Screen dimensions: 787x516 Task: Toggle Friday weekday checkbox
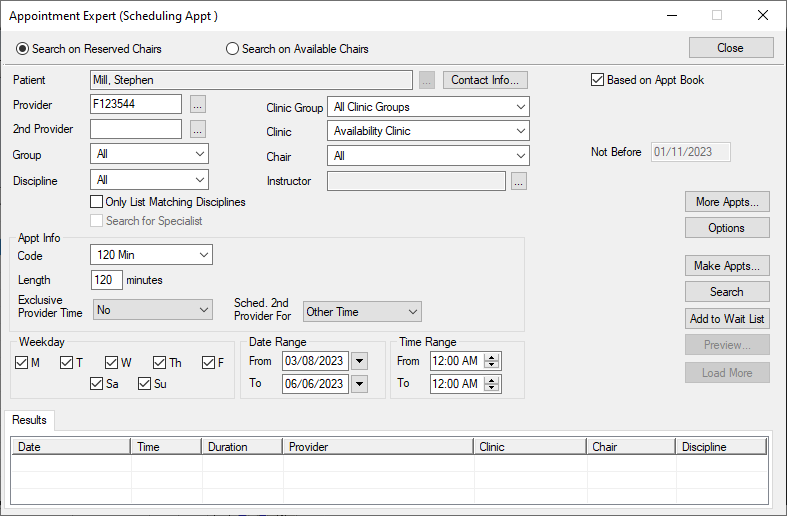(x=208, y=362)
